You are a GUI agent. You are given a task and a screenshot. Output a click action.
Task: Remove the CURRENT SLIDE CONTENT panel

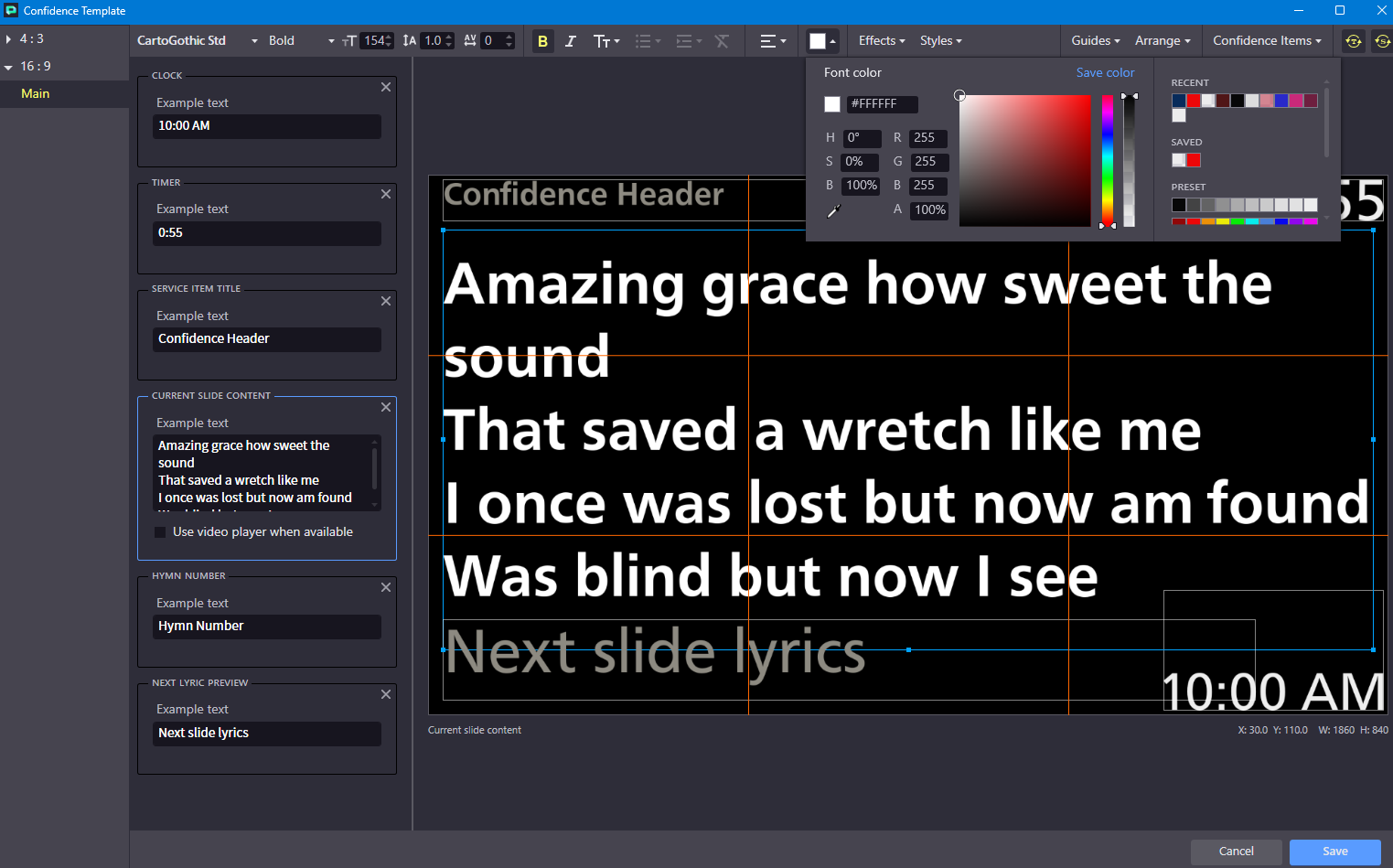tap(386, 407)
